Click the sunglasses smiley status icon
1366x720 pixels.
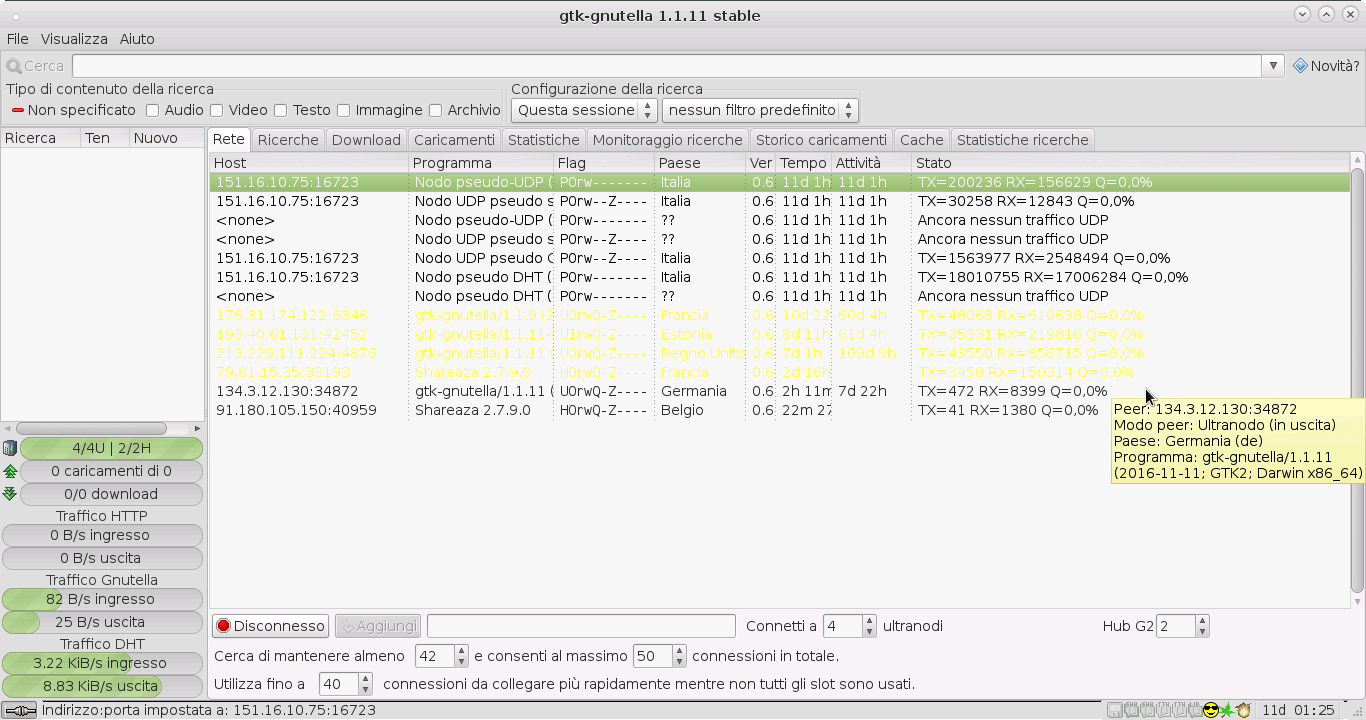click(1210, 710)
